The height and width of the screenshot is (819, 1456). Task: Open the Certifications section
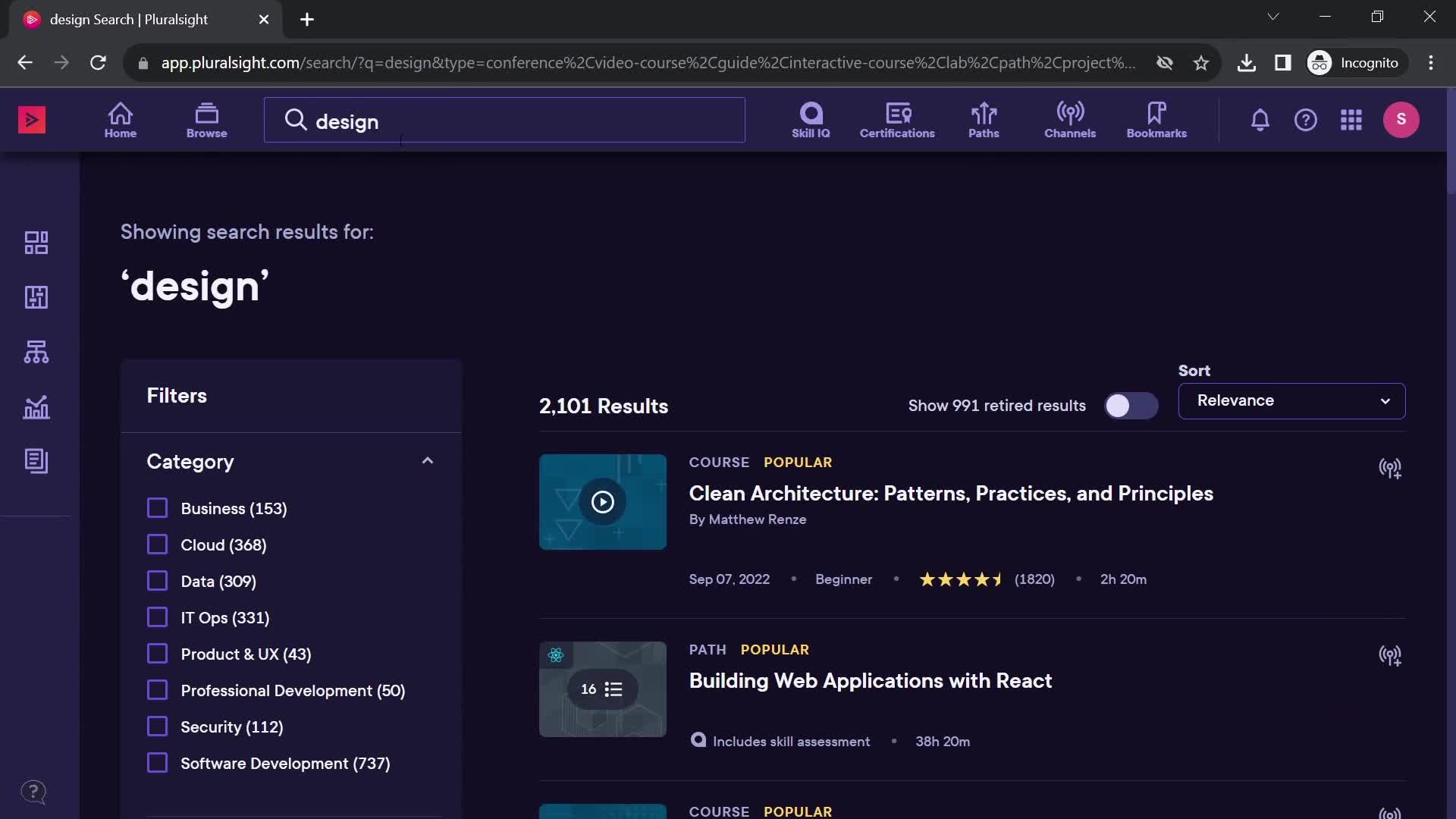896,119
